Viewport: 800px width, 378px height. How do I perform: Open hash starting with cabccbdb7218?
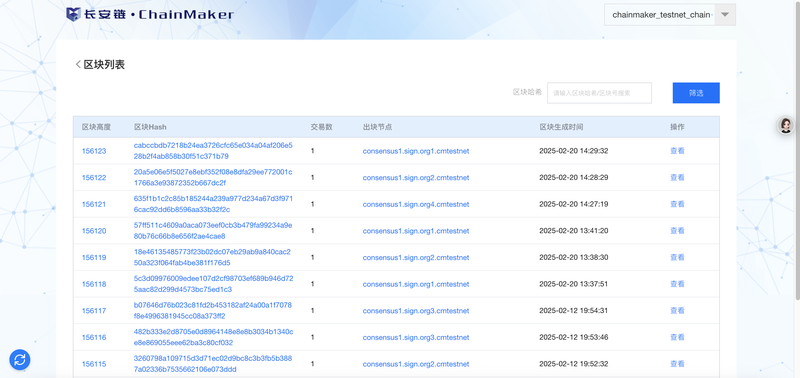(213, 150)
